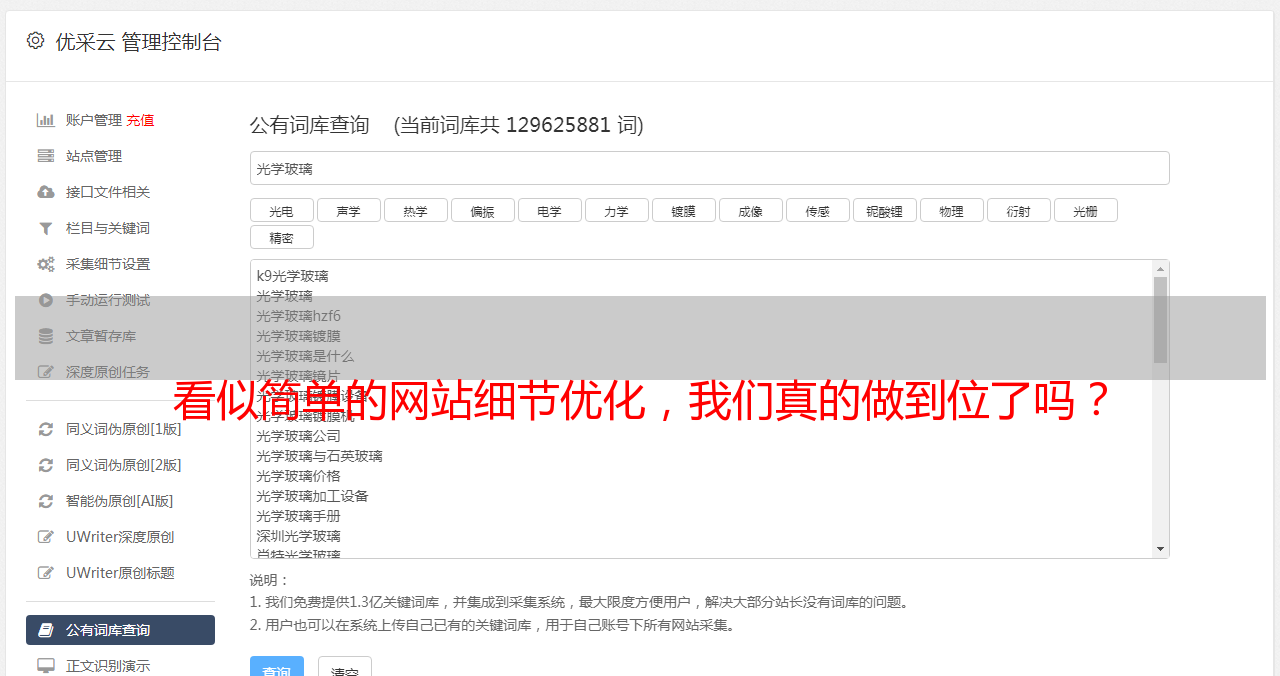The width and height of the screenshot is (1280, 676).
Task: Open 接口文件相关 cloud icon
Action: point(46,192)
